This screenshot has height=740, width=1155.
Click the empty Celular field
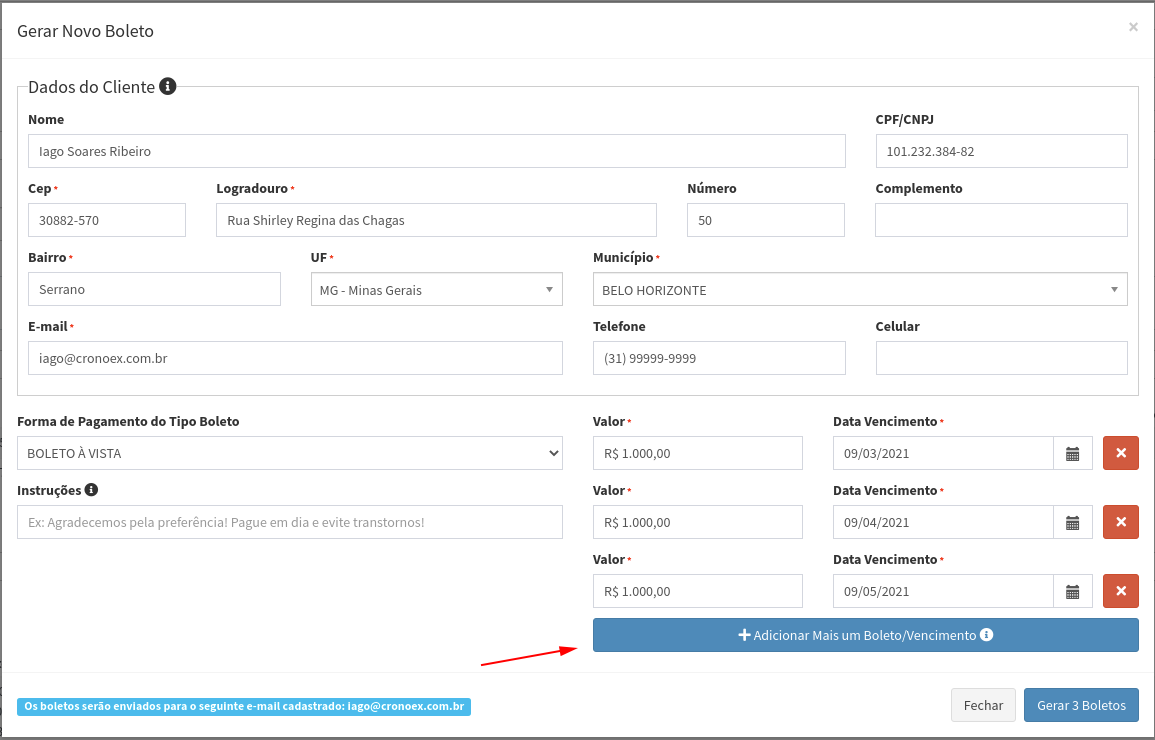tap(1001, 358)
